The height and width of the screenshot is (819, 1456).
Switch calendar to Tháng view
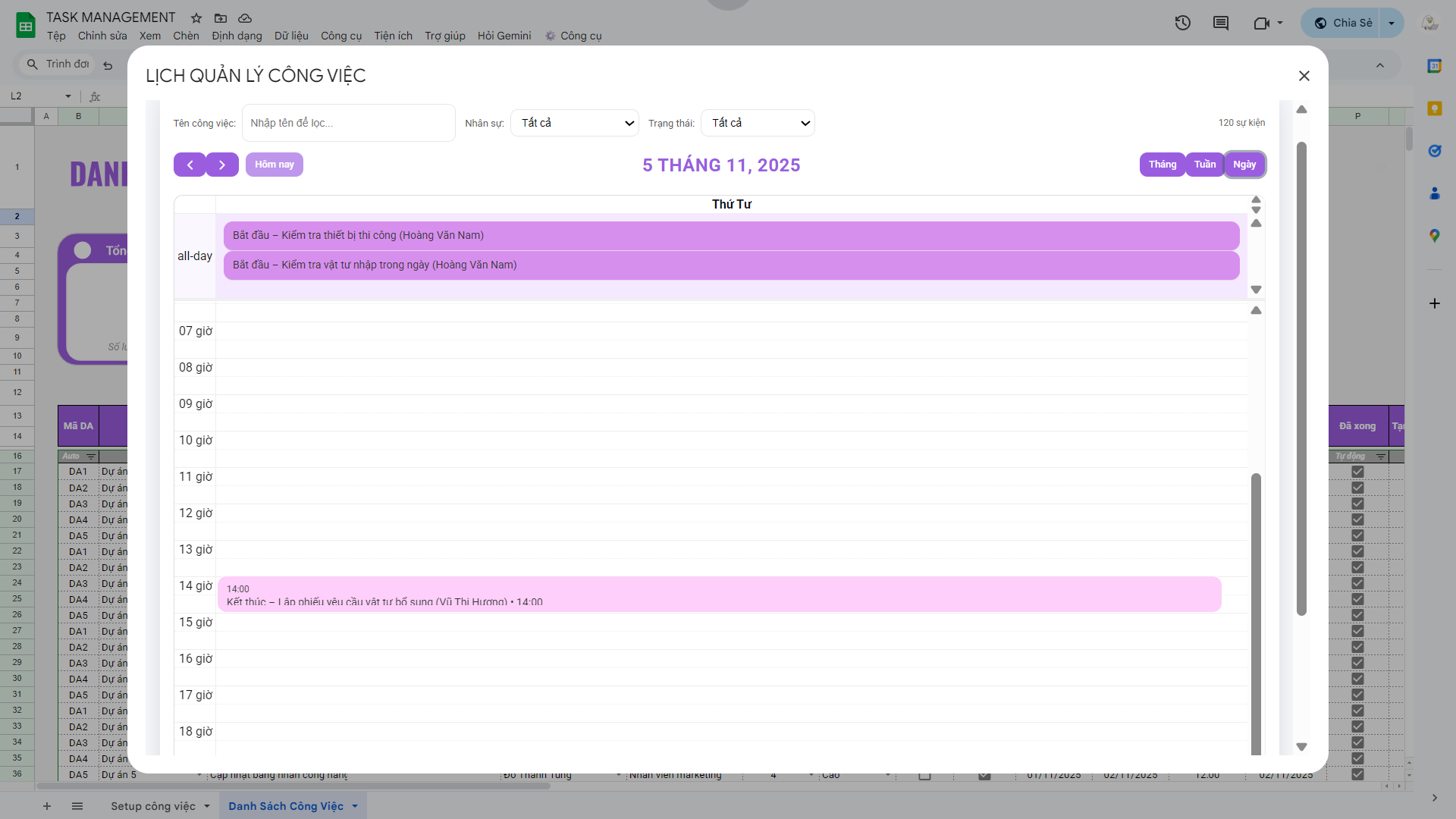click(x=1162, y=165)
